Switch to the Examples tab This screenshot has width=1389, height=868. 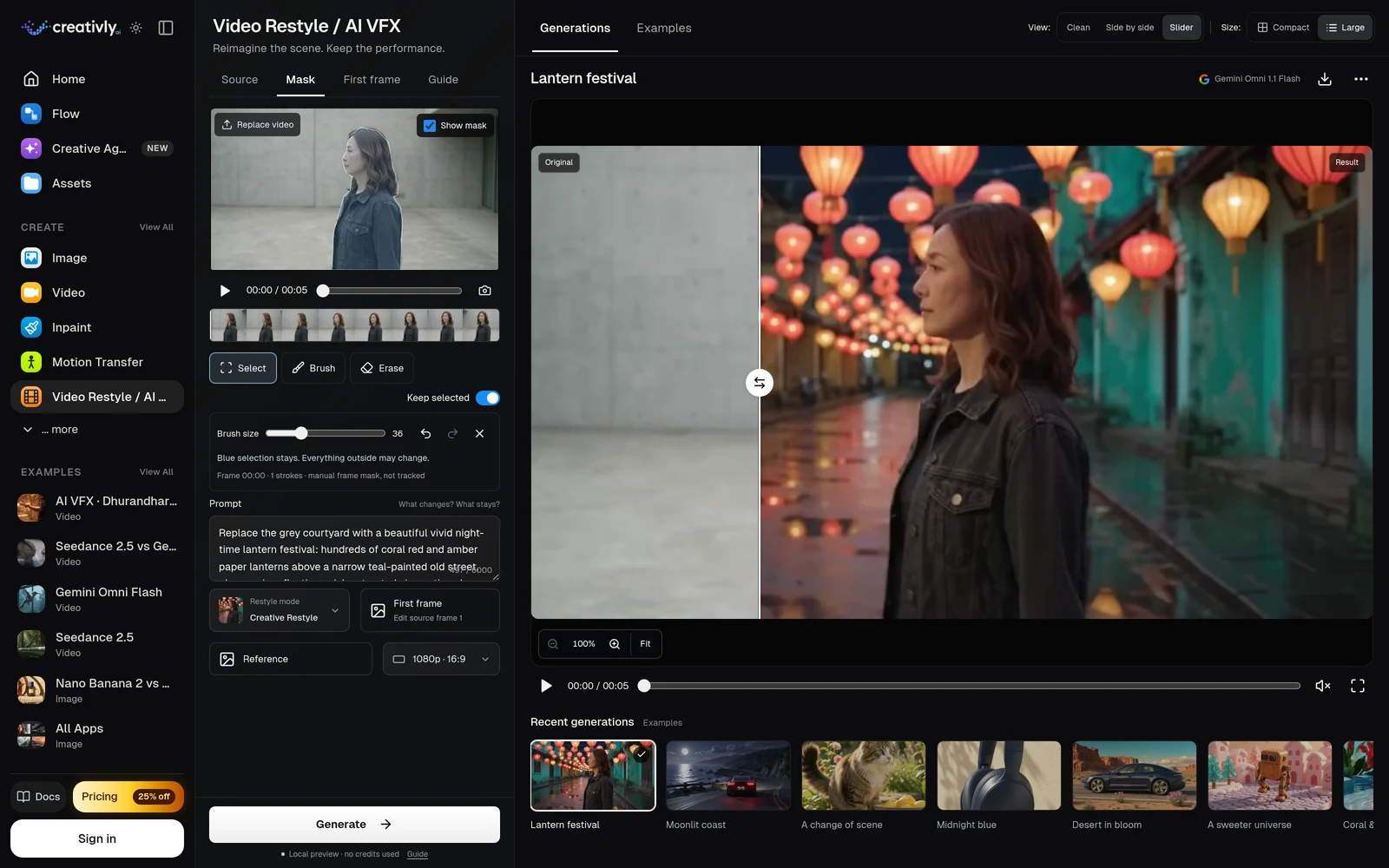tap(664, 28)
